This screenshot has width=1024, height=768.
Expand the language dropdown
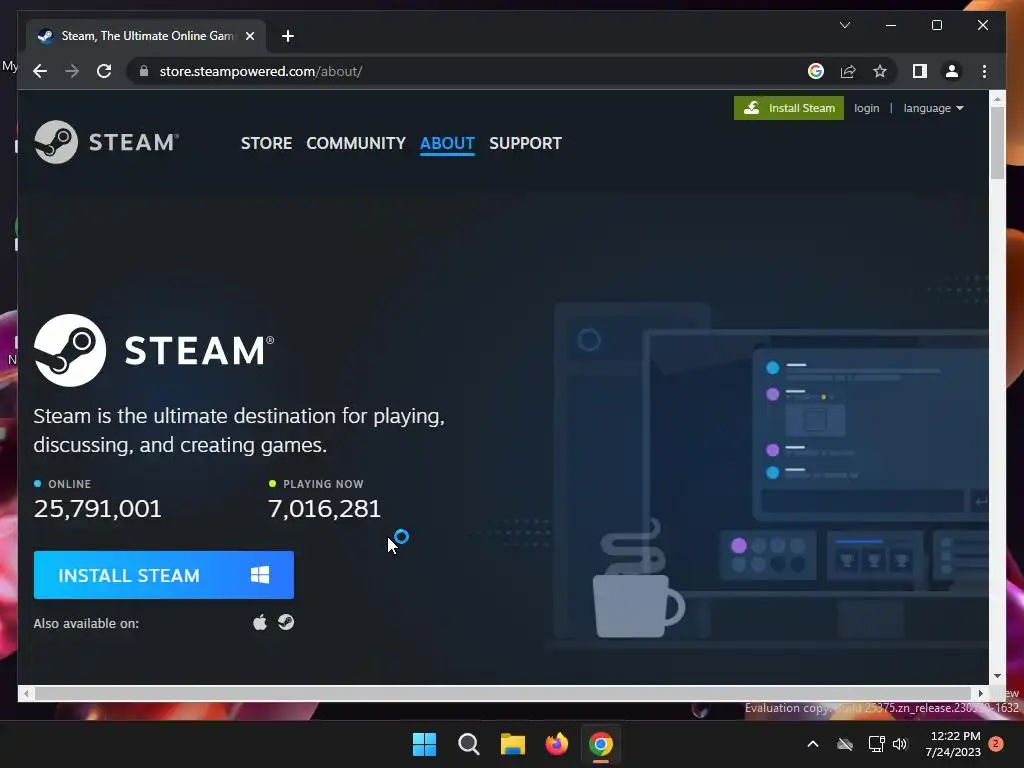[933, 108]
